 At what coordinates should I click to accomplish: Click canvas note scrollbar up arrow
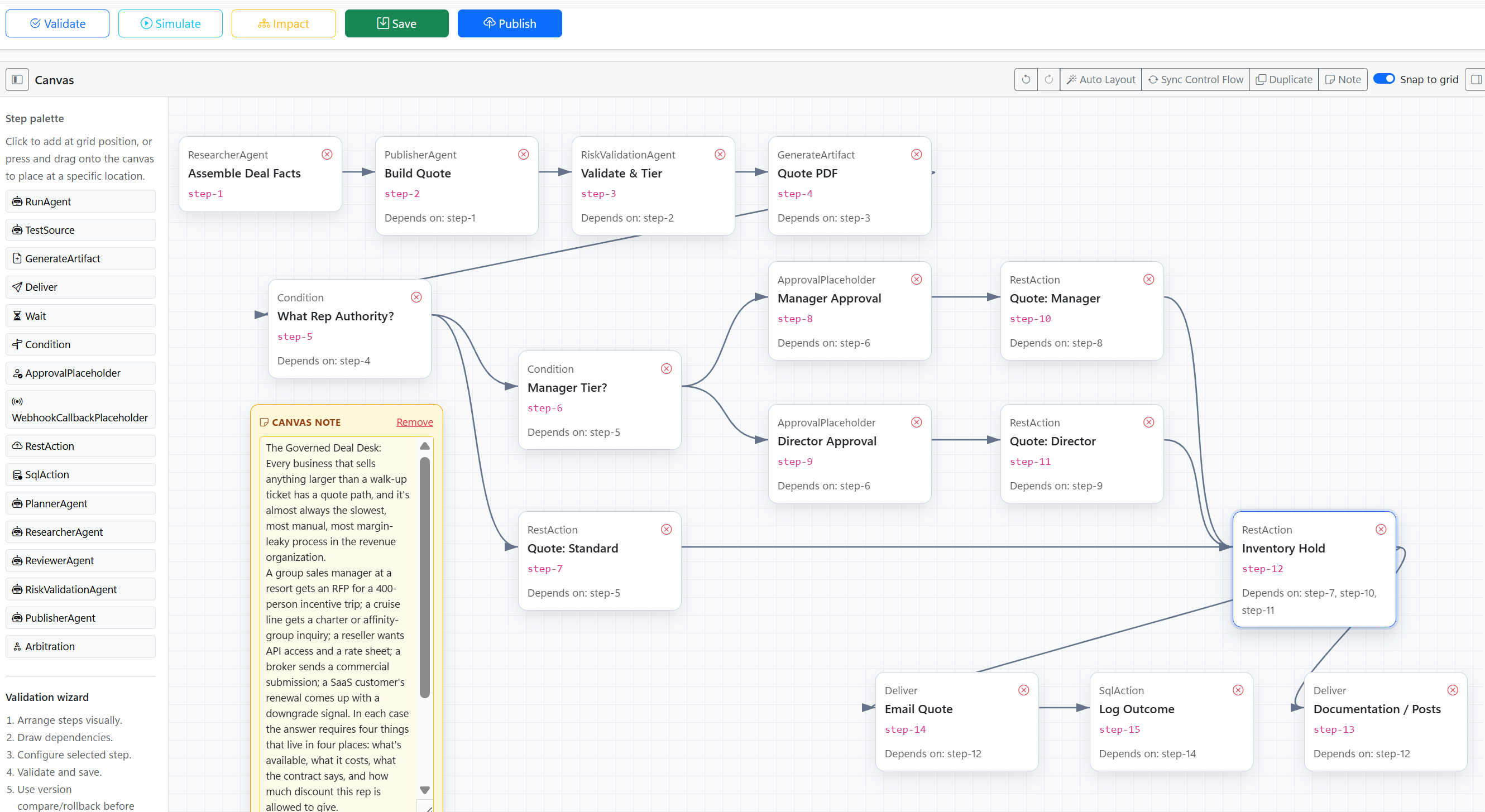coord(425,446)
